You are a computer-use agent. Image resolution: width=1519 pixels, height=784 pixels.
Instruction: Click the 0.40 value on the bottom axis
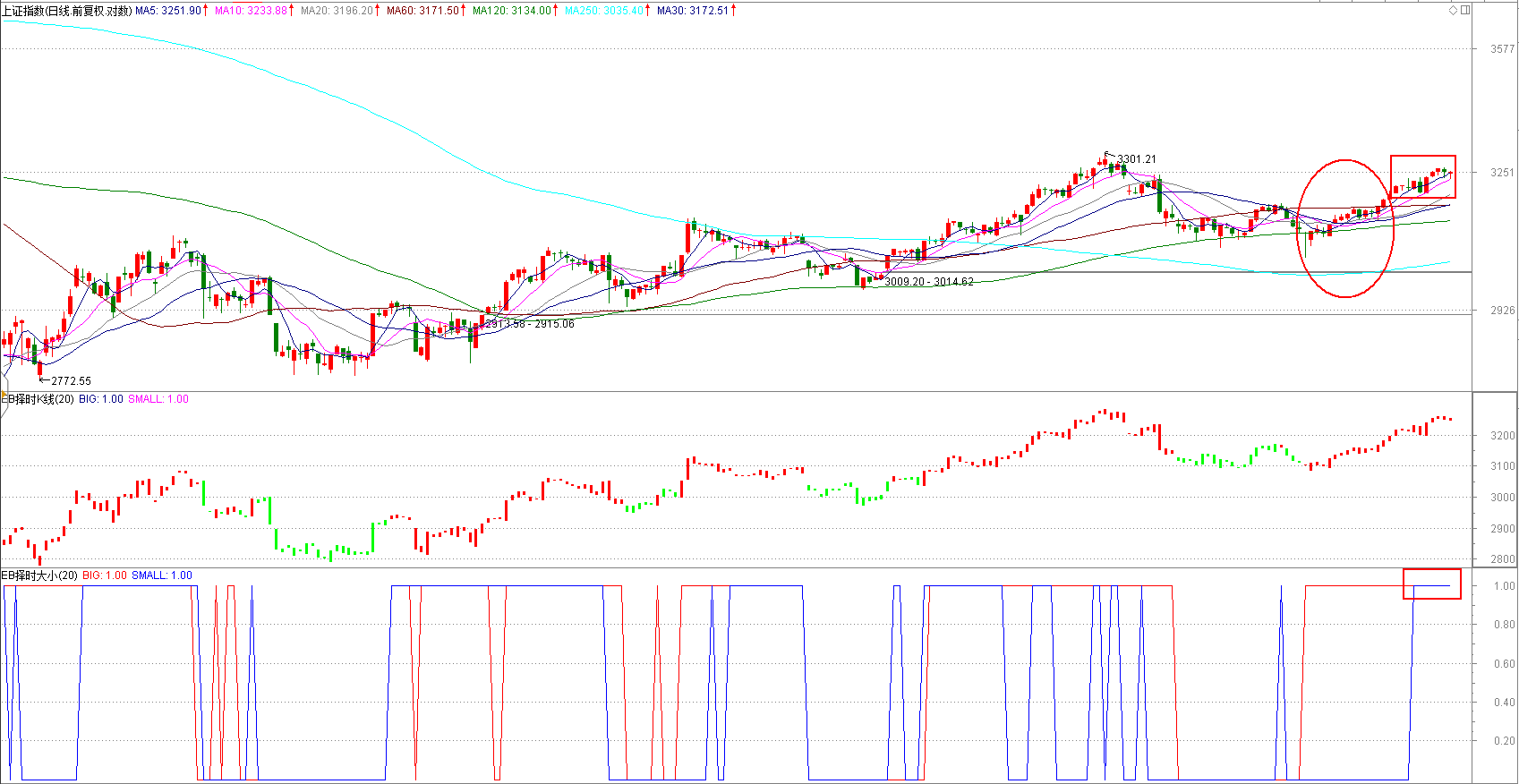(1504, 703)
